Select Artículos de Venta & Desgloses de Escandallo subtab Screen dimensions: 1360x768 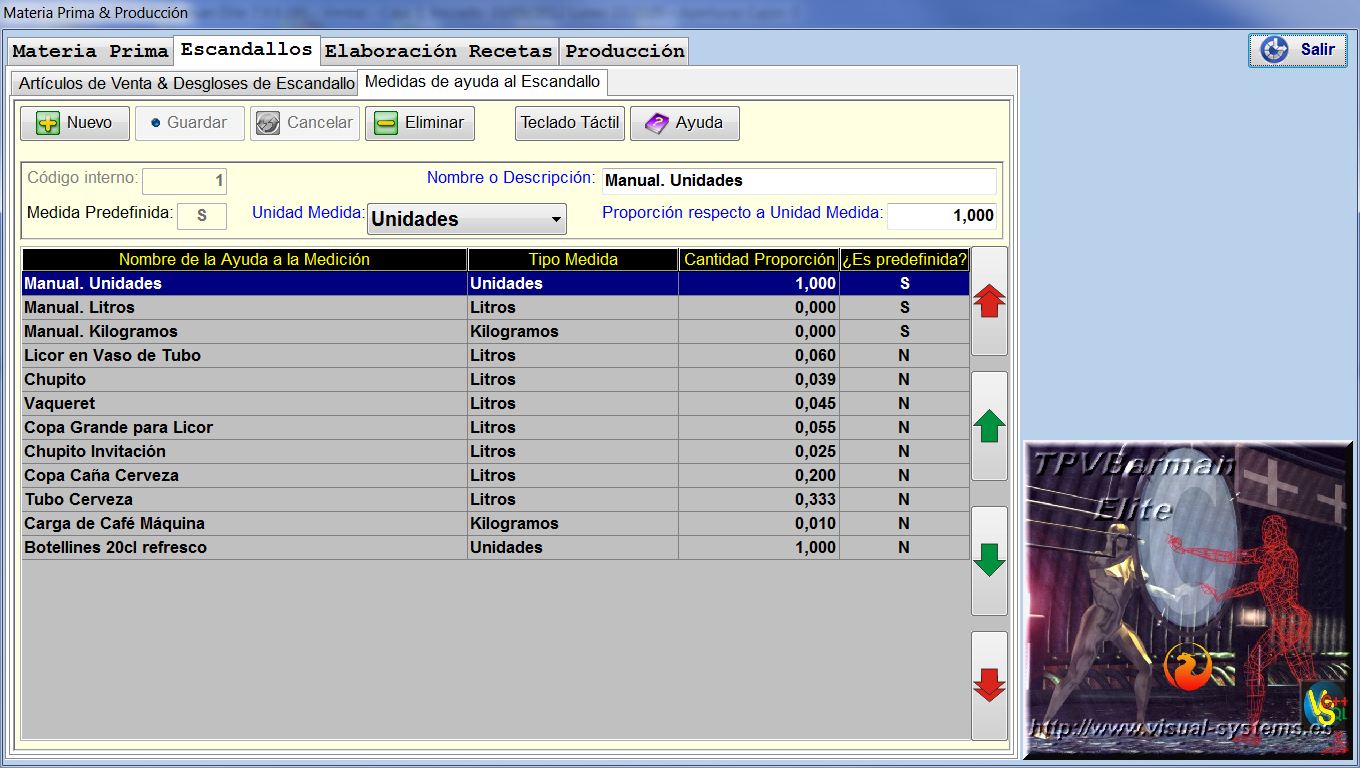click(x=186, y=83)
